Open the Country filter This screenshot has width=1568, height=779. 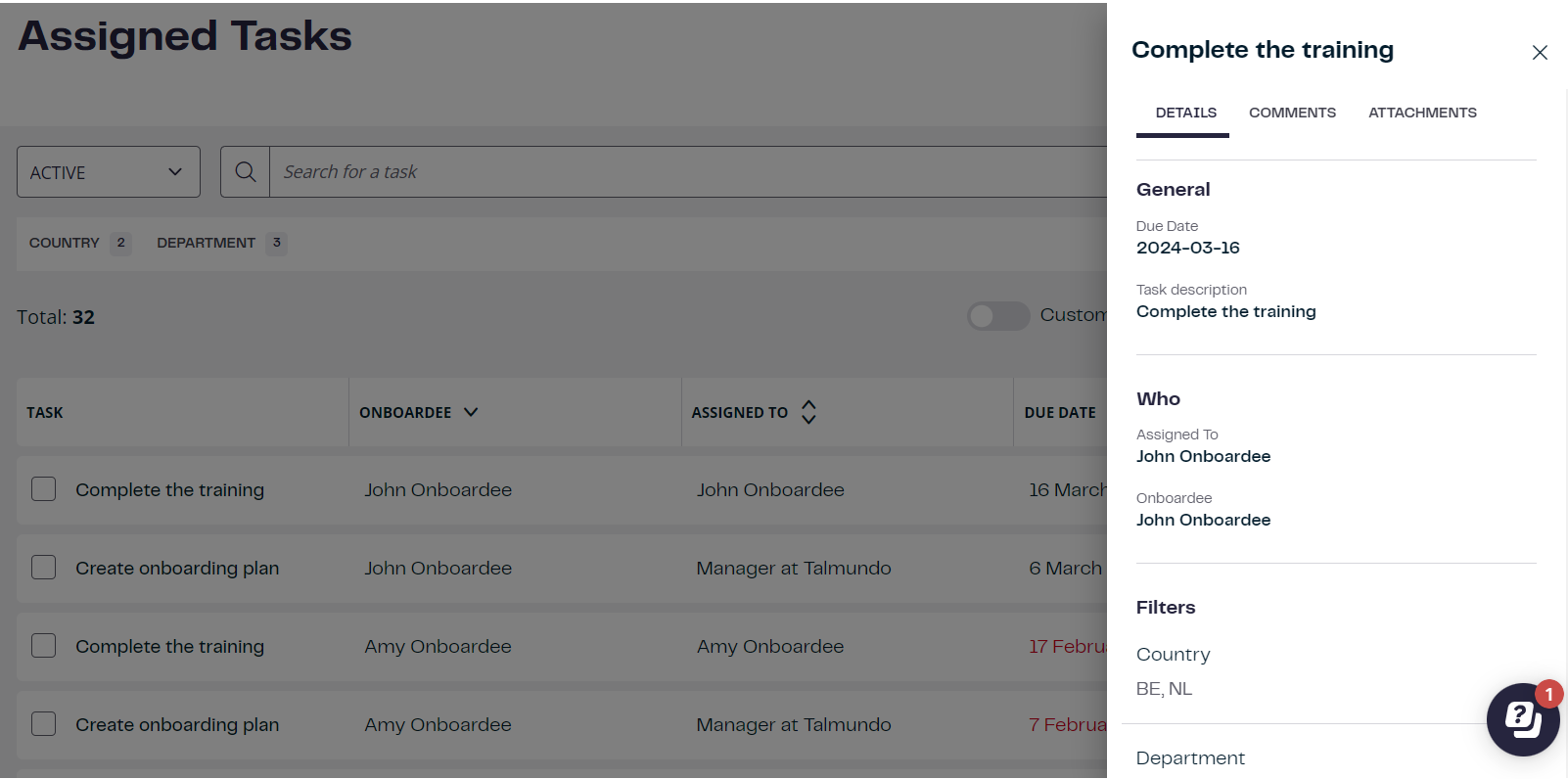tap(79, 243)
